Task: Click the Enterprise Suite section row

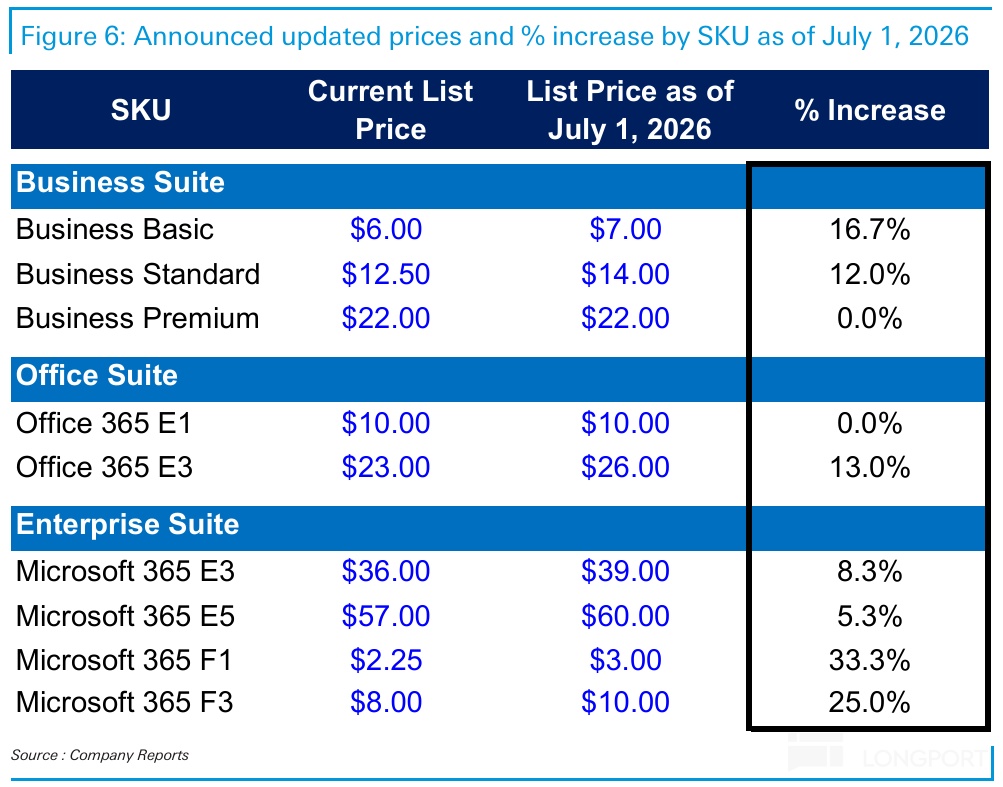Action: [x=128, y=525]
